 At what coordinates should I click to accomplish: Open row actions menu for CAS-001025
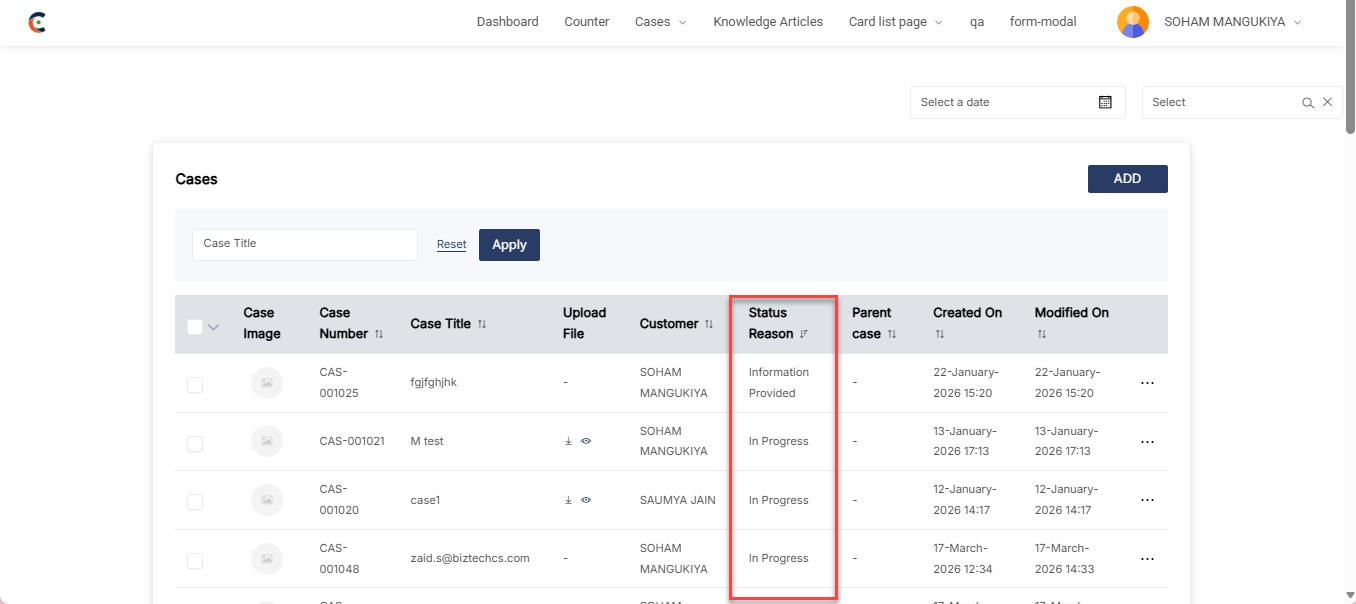pyautogui.click(x=1147, y=383)
